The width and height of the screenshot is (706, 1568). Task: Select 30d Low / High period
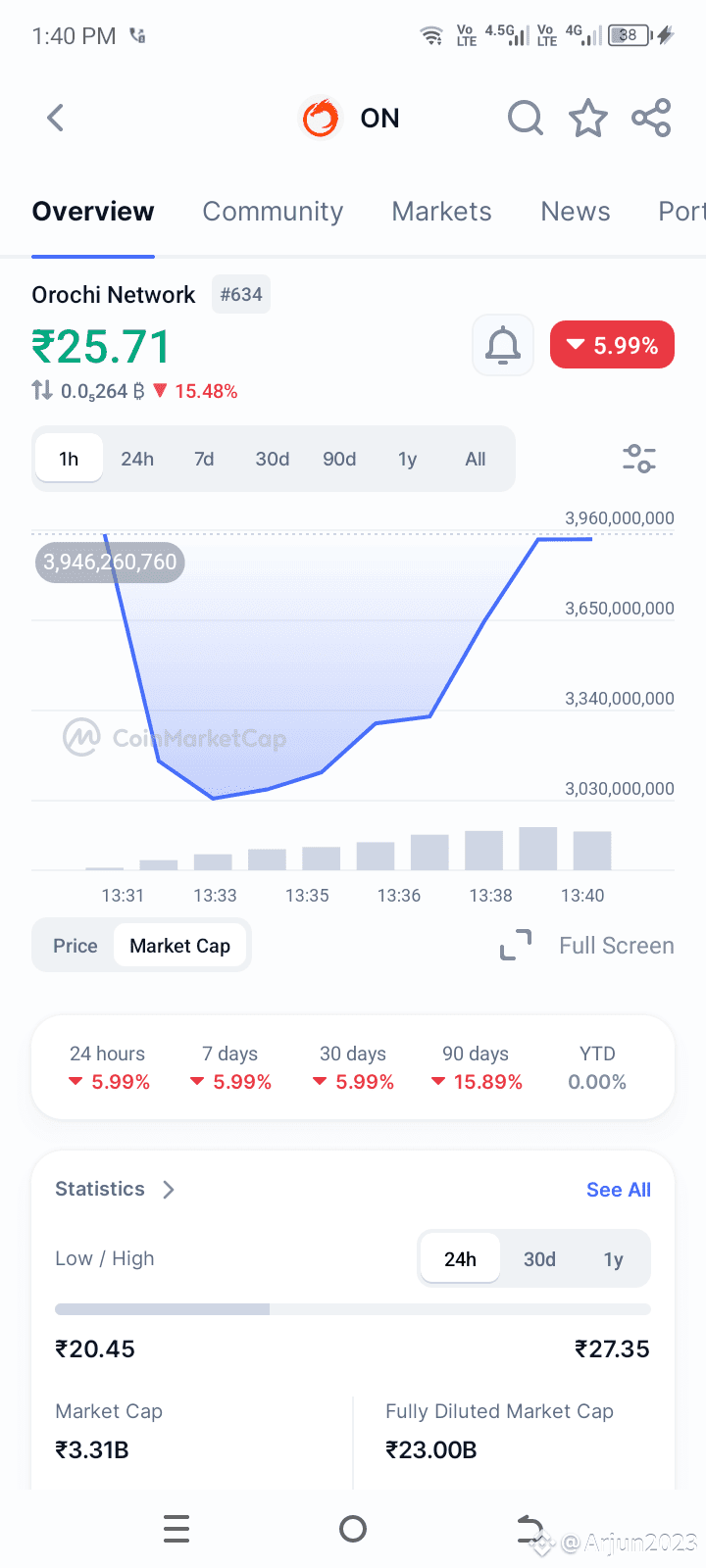[x=539, y=1259]
